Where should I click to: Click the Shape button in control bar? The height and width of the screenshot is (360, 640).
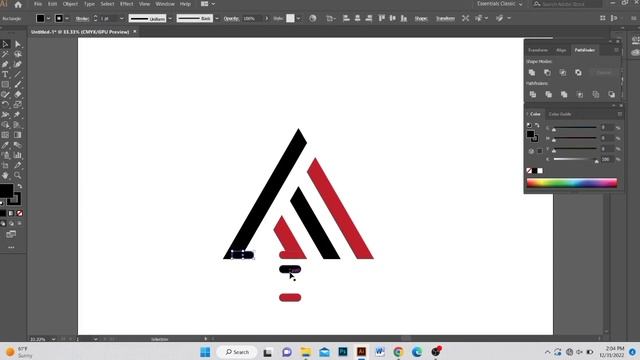[x=421, y=18]
